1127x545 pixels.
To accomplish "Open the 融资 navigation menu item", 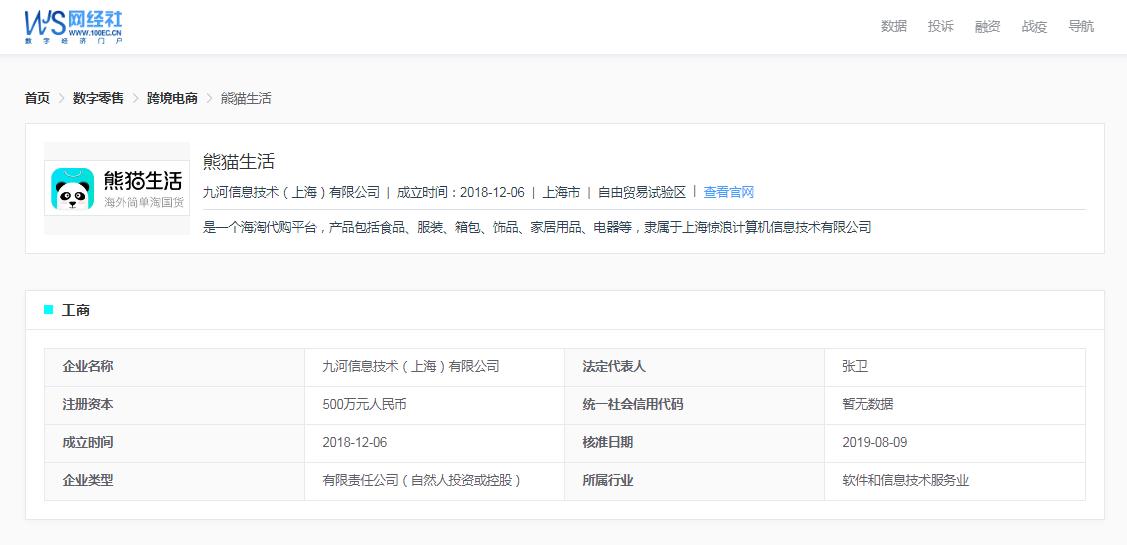I will click(987, 27).
